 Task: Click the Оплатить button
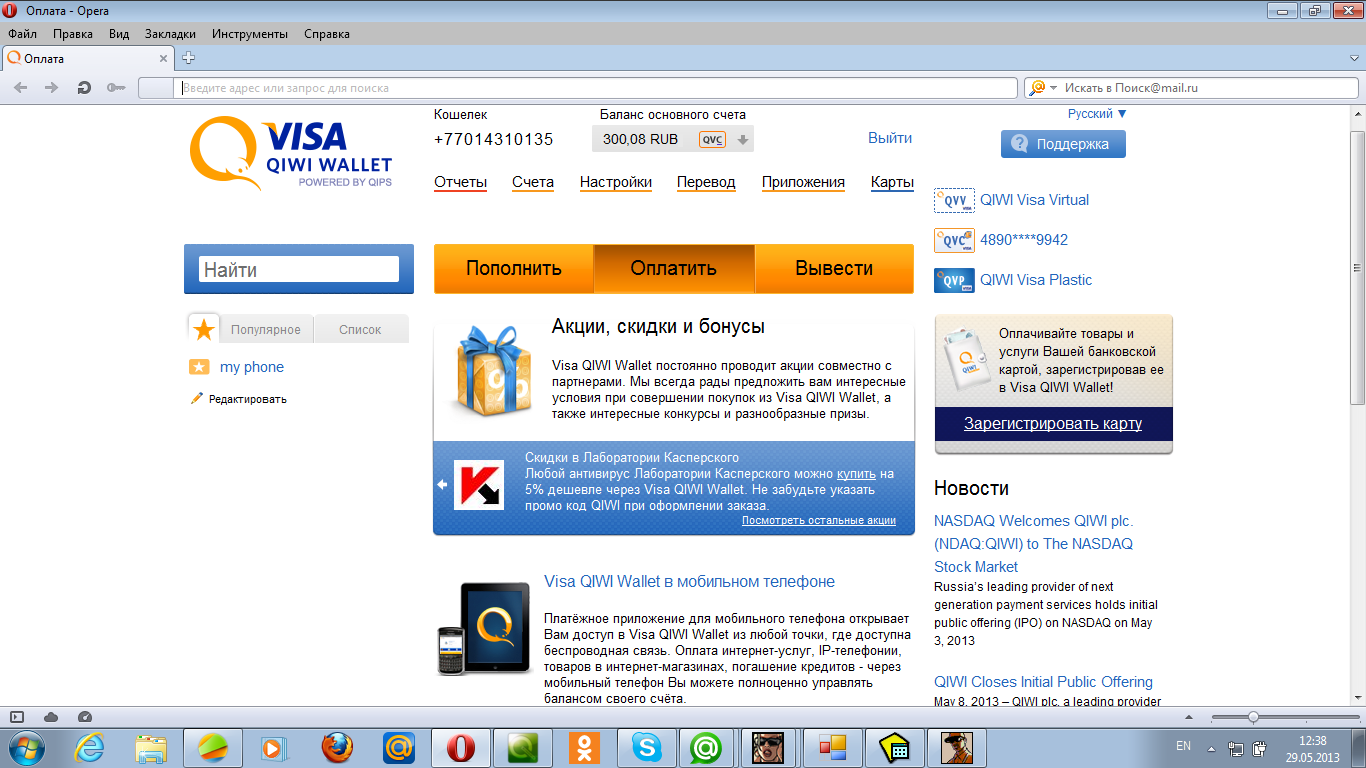click(674, 268)
